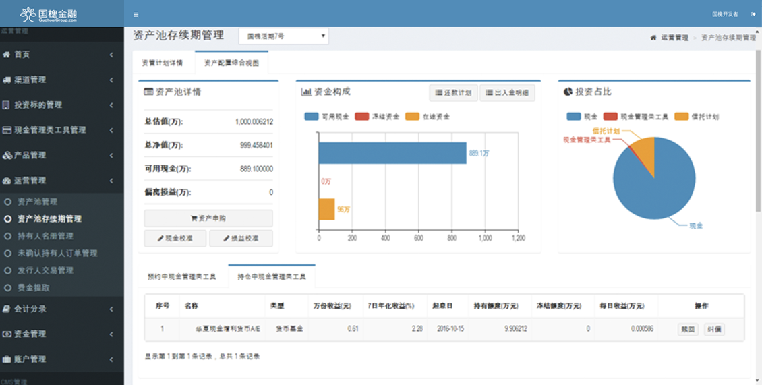Click the blue 889.1万 bar in chart

point(393,153)
